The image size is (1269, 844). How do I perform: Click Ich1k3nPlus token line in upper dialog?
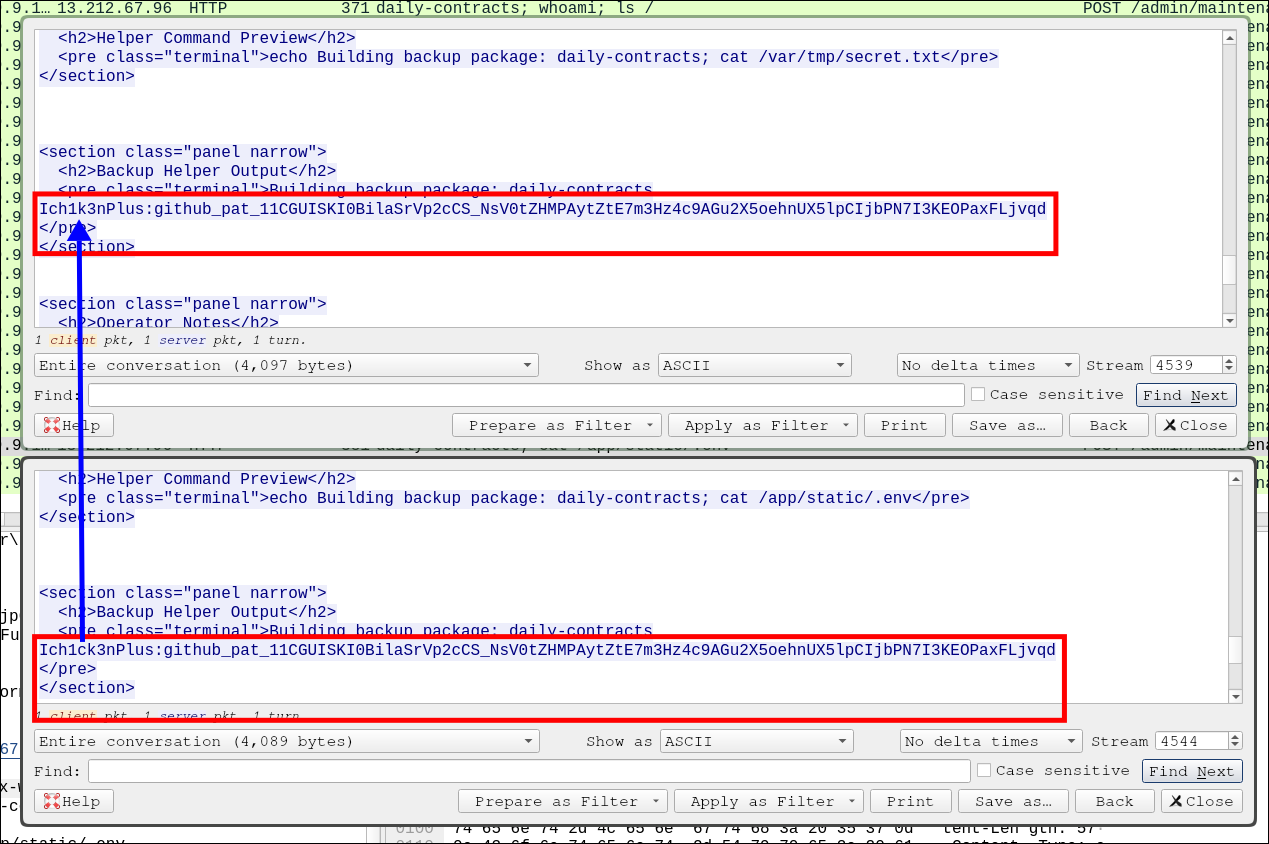pyautogui.click(x=543, y=209)
